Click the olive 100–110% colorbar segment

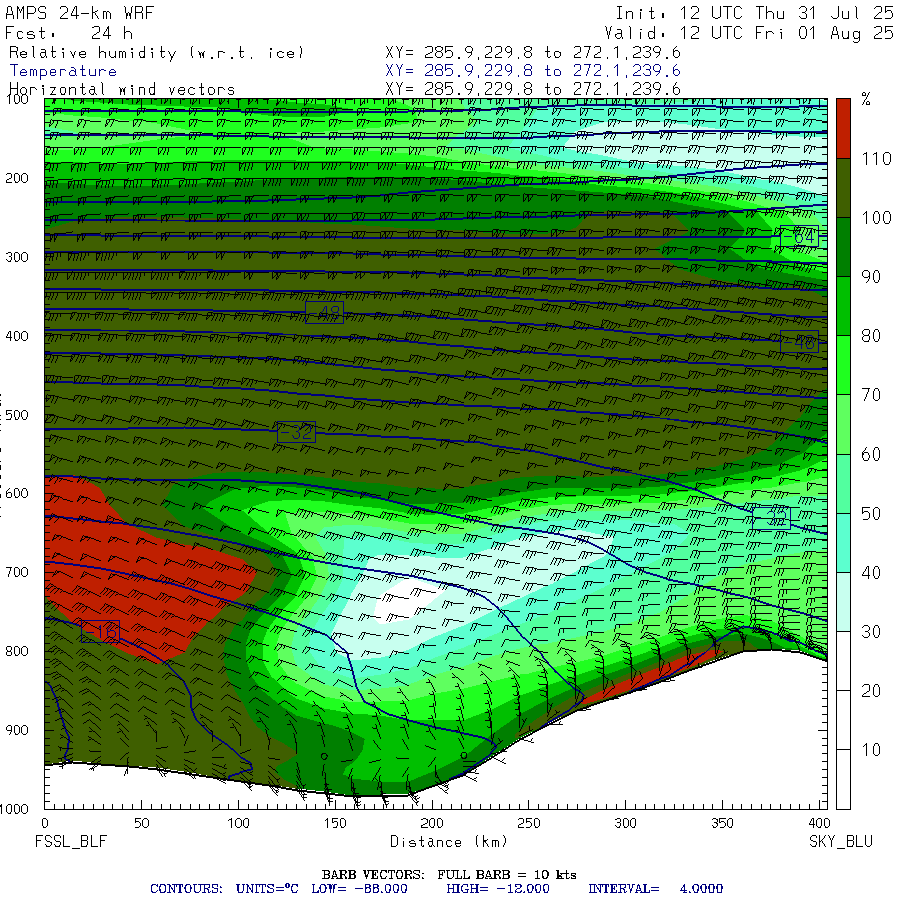pyautogui.click(x=843, y=188)
